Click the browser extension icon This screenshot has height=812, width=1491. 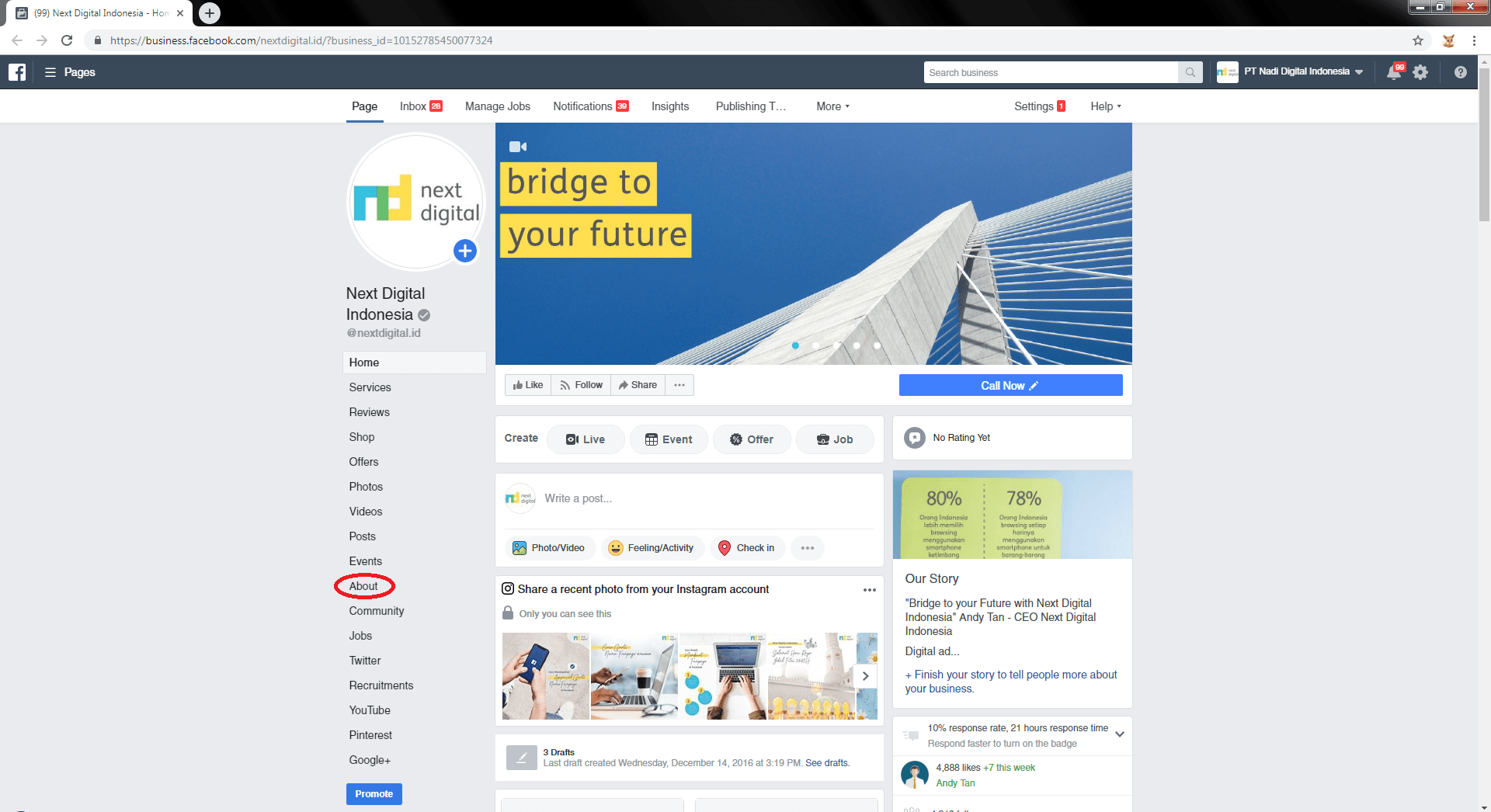(x=1448, y=40)
